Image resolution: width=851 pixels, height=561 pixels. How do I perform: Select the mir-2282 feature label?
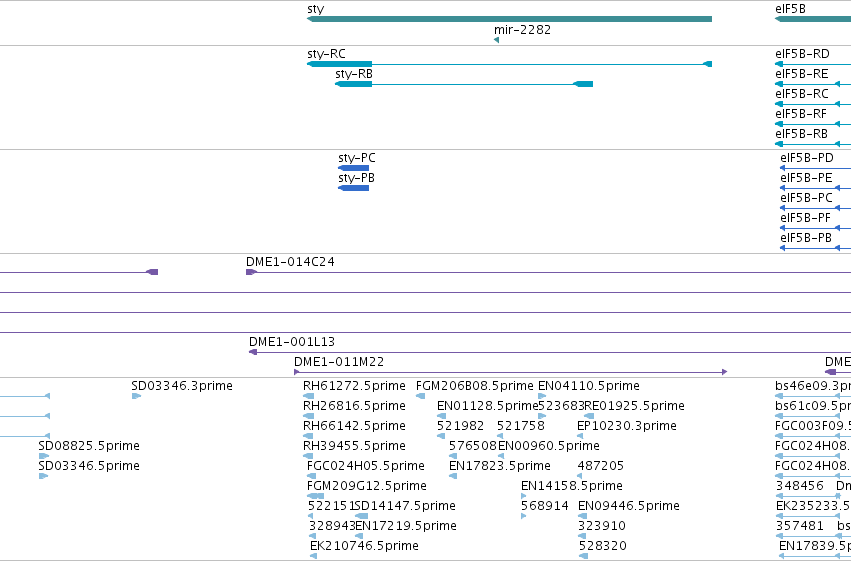click(522, 30)
